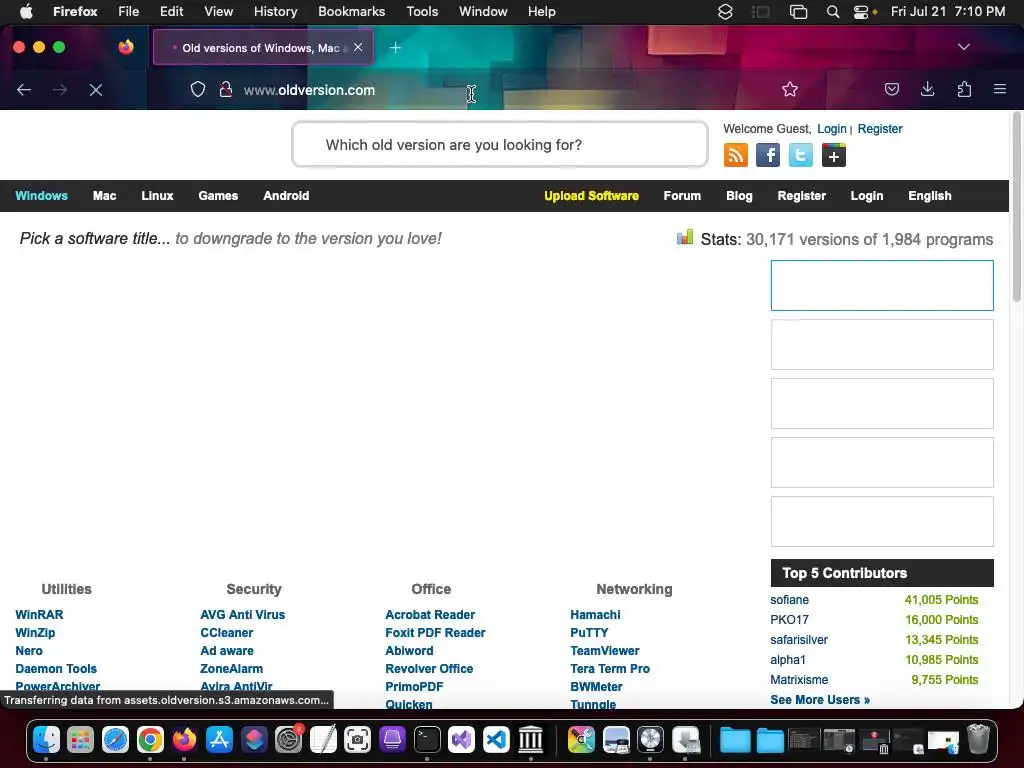The image size is (1024, 768).
Task: Open the WinRAR link under Utilities
Action: [x=39, y=615]
